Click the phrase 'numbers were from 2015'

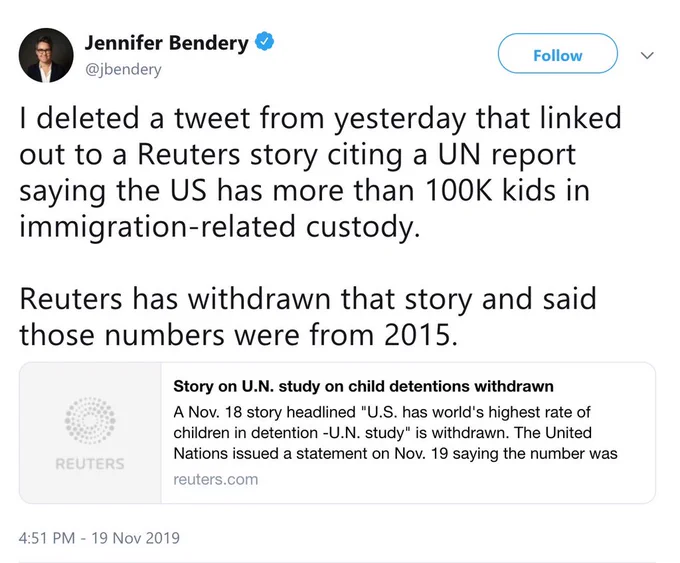(281, 335)
